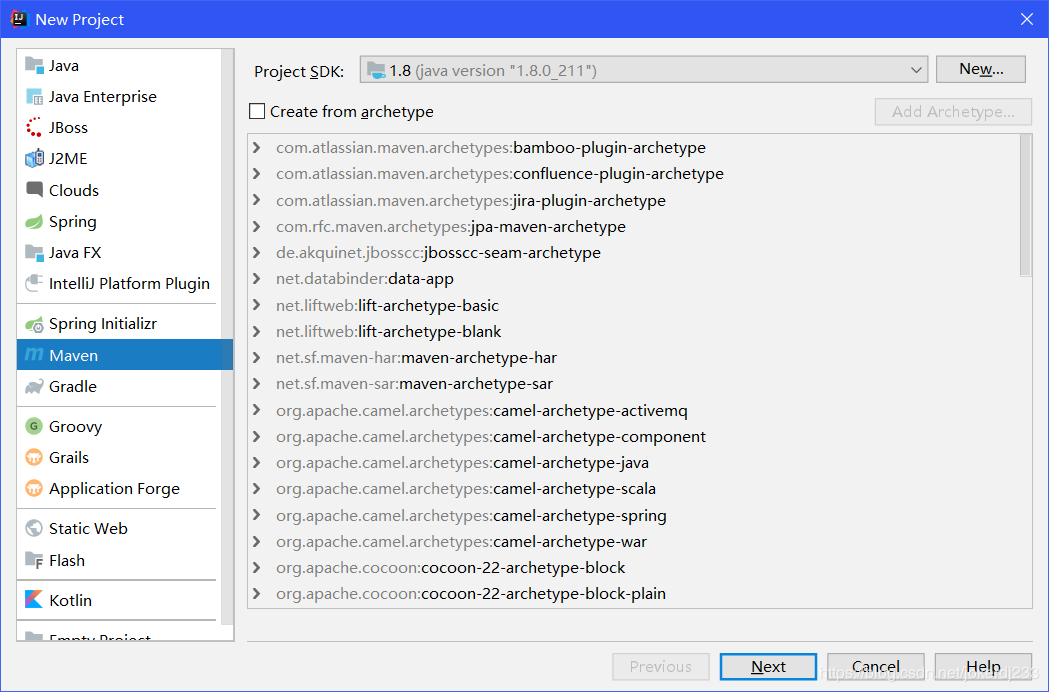Click the SDK folder icon in combo box
Screen dimensions: 1049x692
click(377, 70)
